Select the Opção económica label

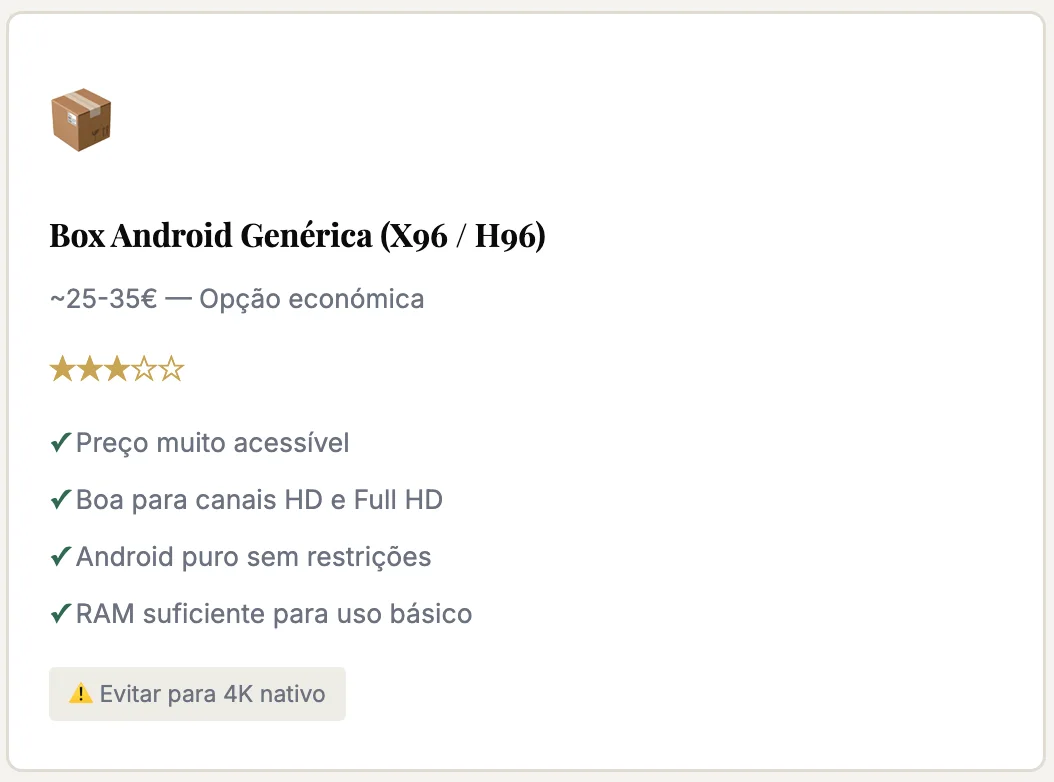(x=312, y=299)
